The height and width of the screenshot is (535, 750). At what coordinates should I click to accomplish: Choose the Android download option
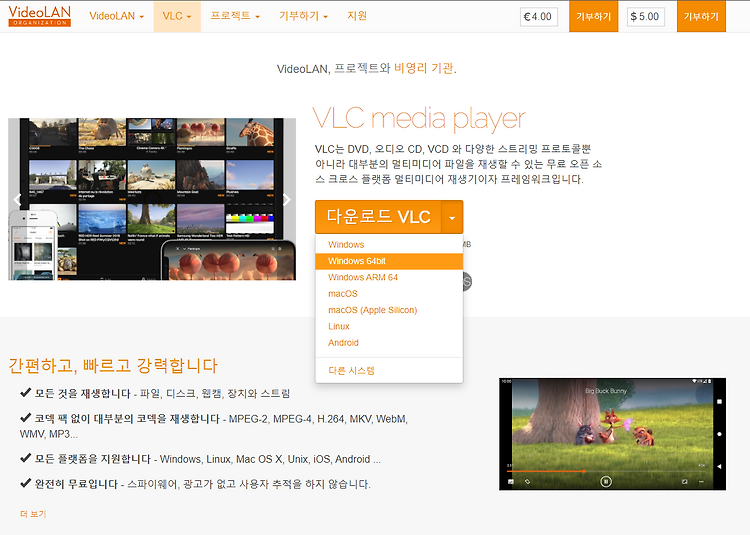point(389,342)
